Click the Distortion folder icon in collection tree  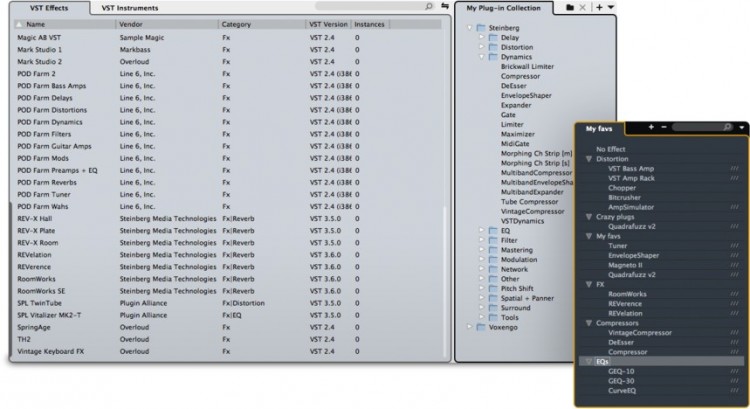coord(493,47)
